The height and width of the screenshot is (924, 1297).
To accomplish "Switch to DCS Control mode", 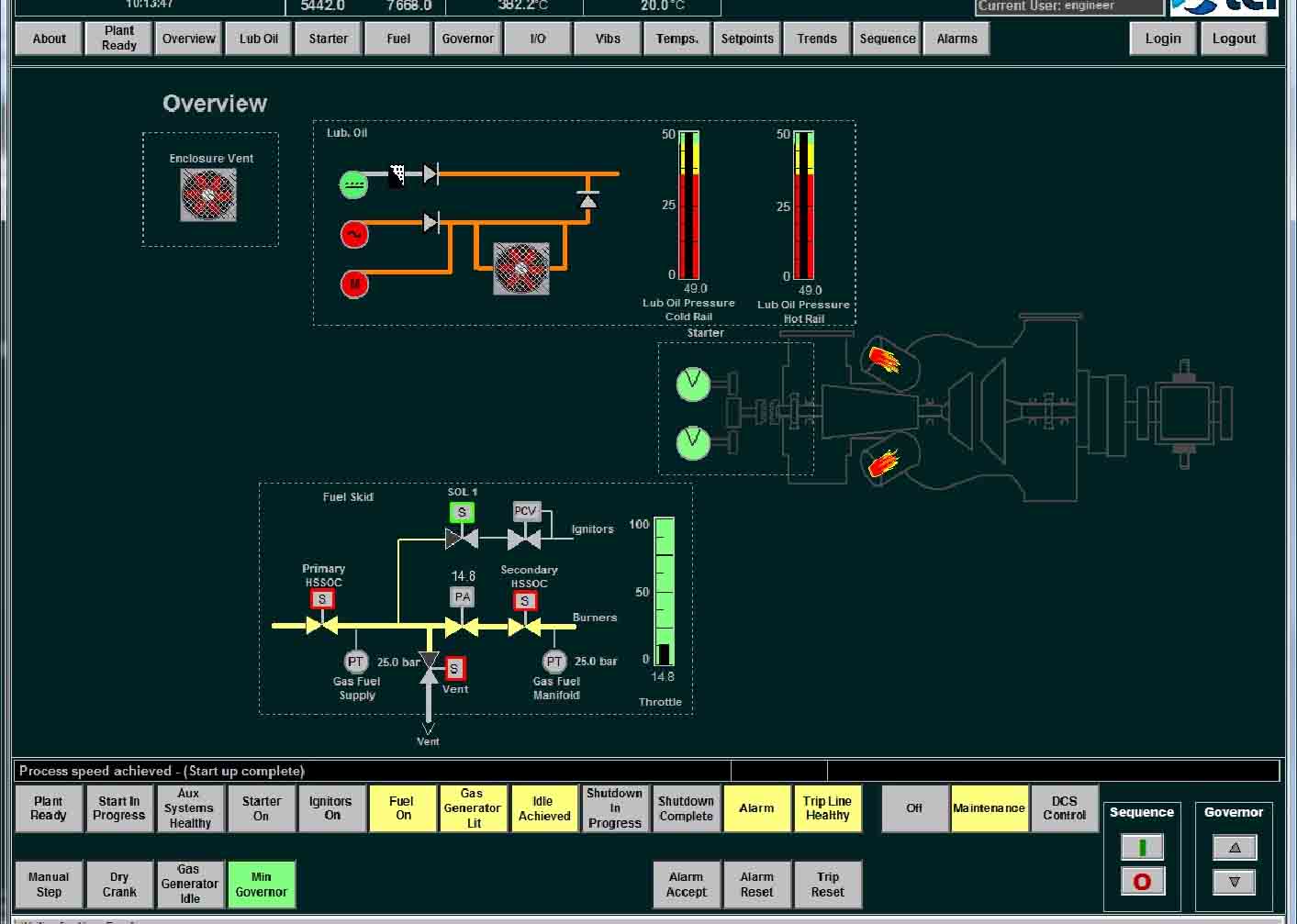I will click(x=1064, y=808).
